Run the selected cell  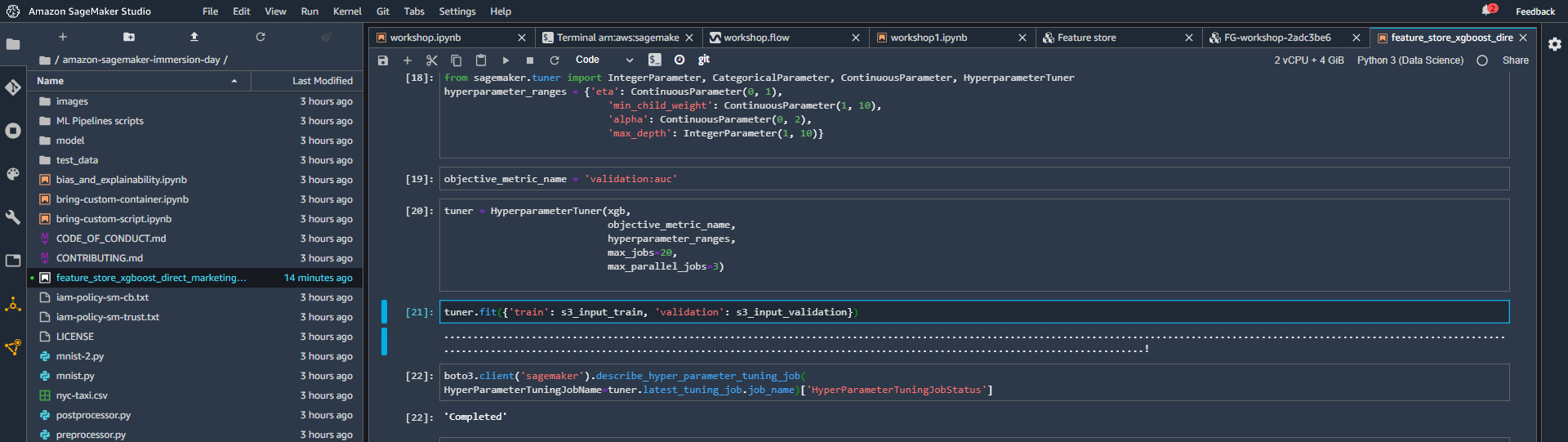pyautogui.click(x=506, y=60)
